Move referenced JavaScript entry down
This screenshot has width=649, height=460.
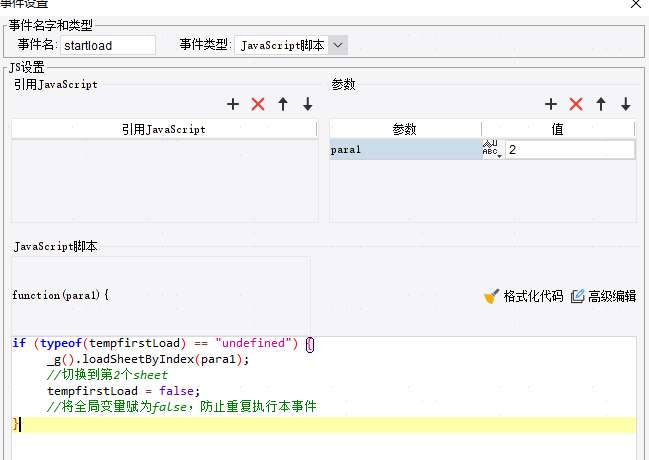(308, 104)
